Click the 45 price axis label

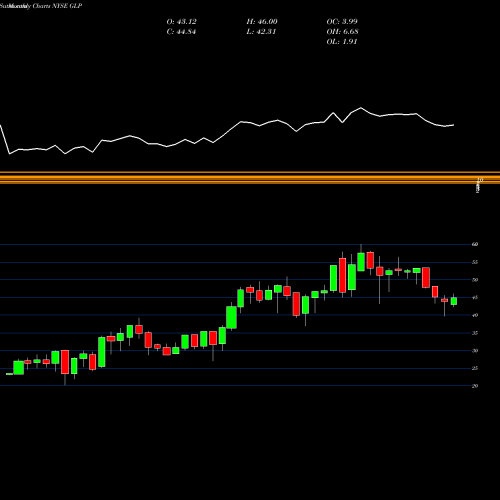[475, 298]
